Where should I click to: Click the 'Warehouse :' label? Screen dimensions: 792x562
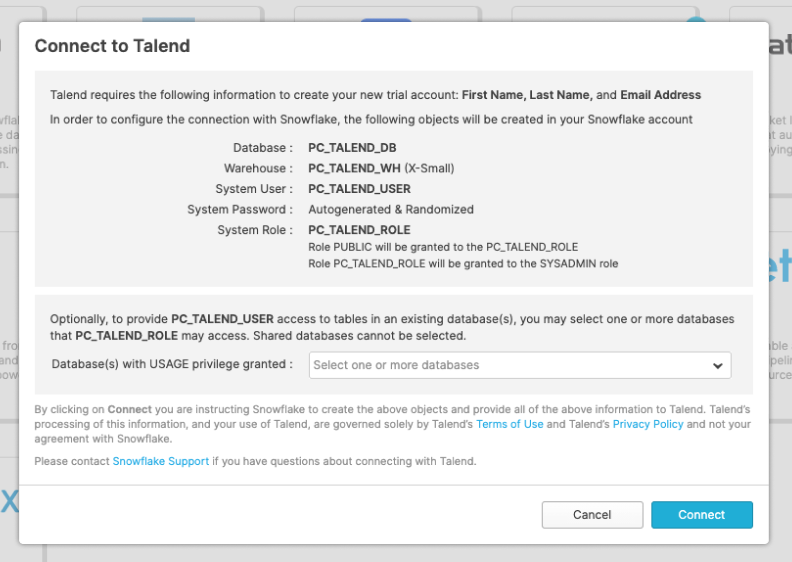pyautogui.click(x=258, y=168)
